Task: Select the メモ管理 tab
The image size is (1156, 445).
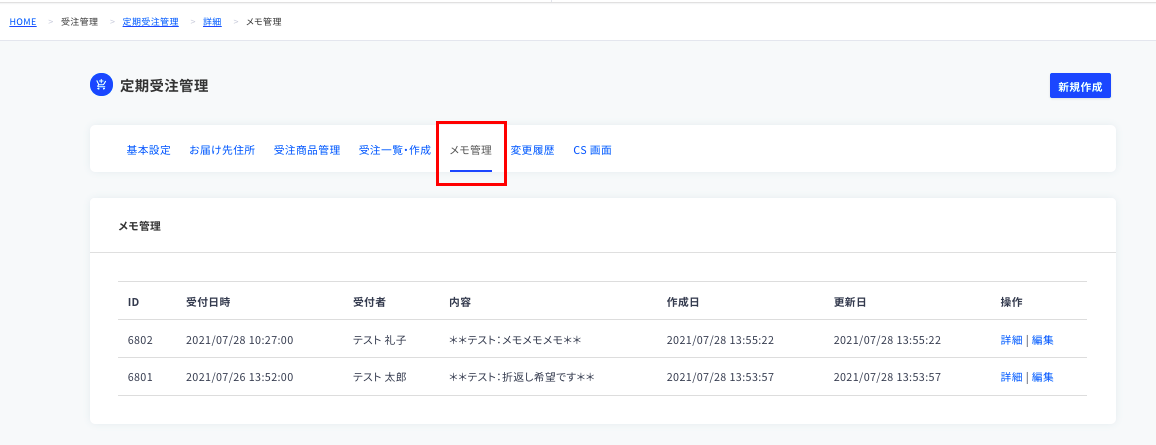Action: (x=471, y=150)
